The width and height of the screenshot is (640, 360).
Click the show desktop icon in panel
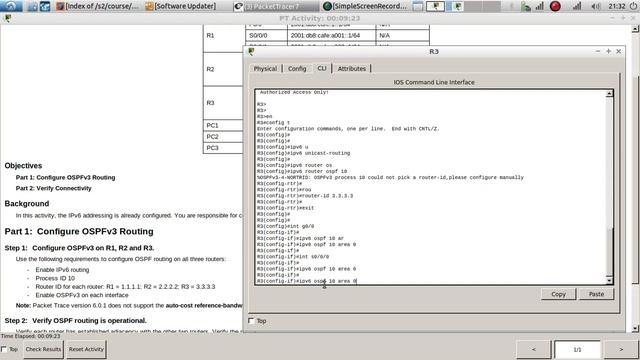pyautogui.click(x=418, y=6)
